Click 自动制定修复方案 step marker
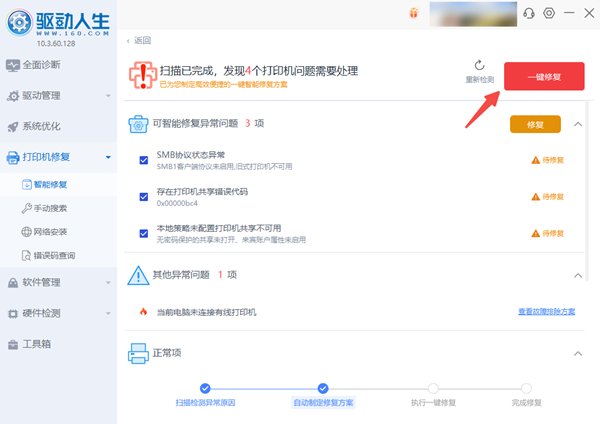 323,388
